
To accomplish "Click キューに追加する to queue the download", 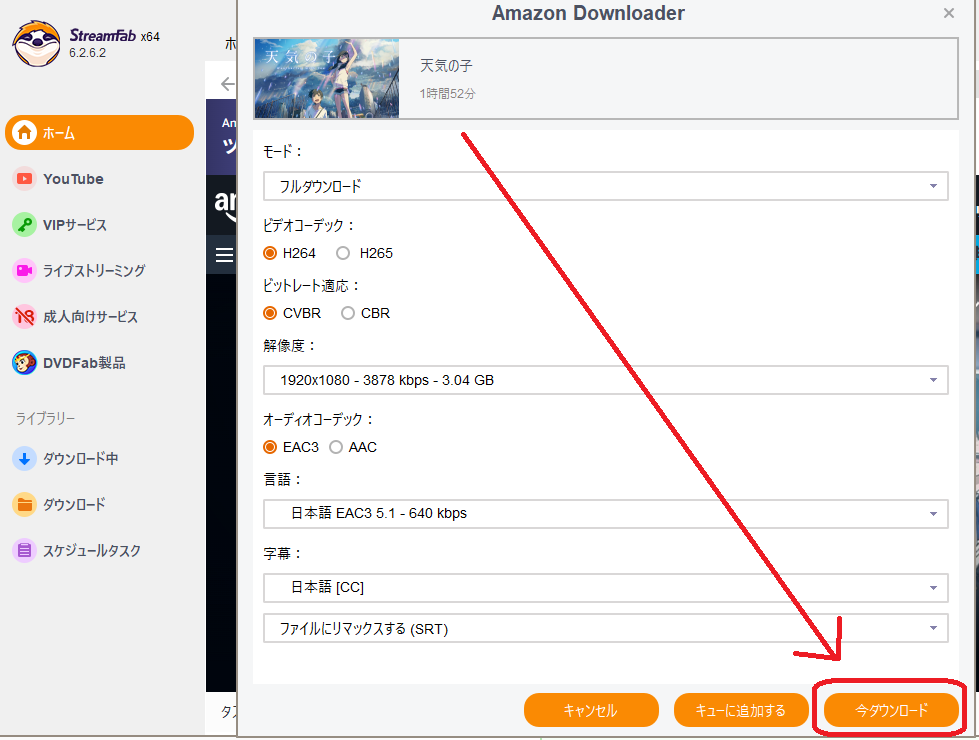I will click(x=740, y=710).
